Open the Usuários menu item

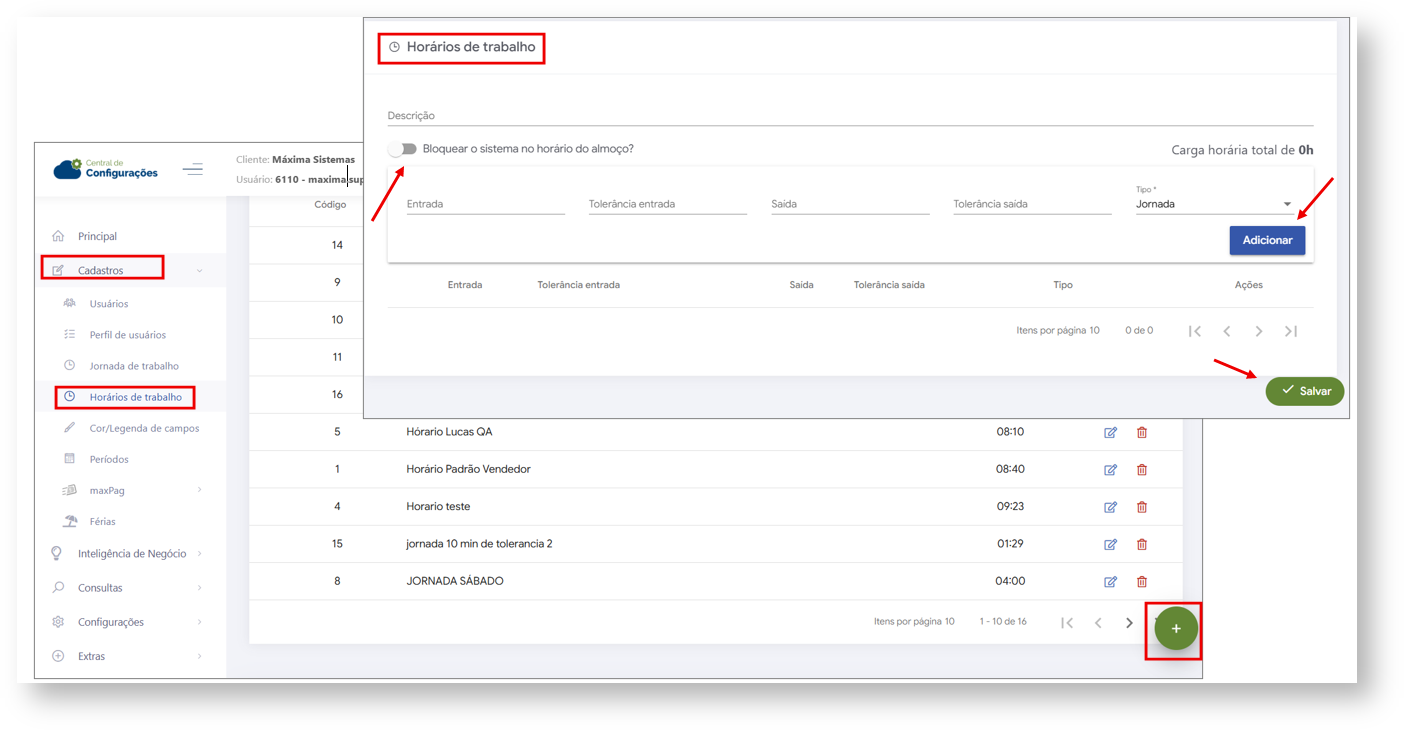(x=108, y=304)
